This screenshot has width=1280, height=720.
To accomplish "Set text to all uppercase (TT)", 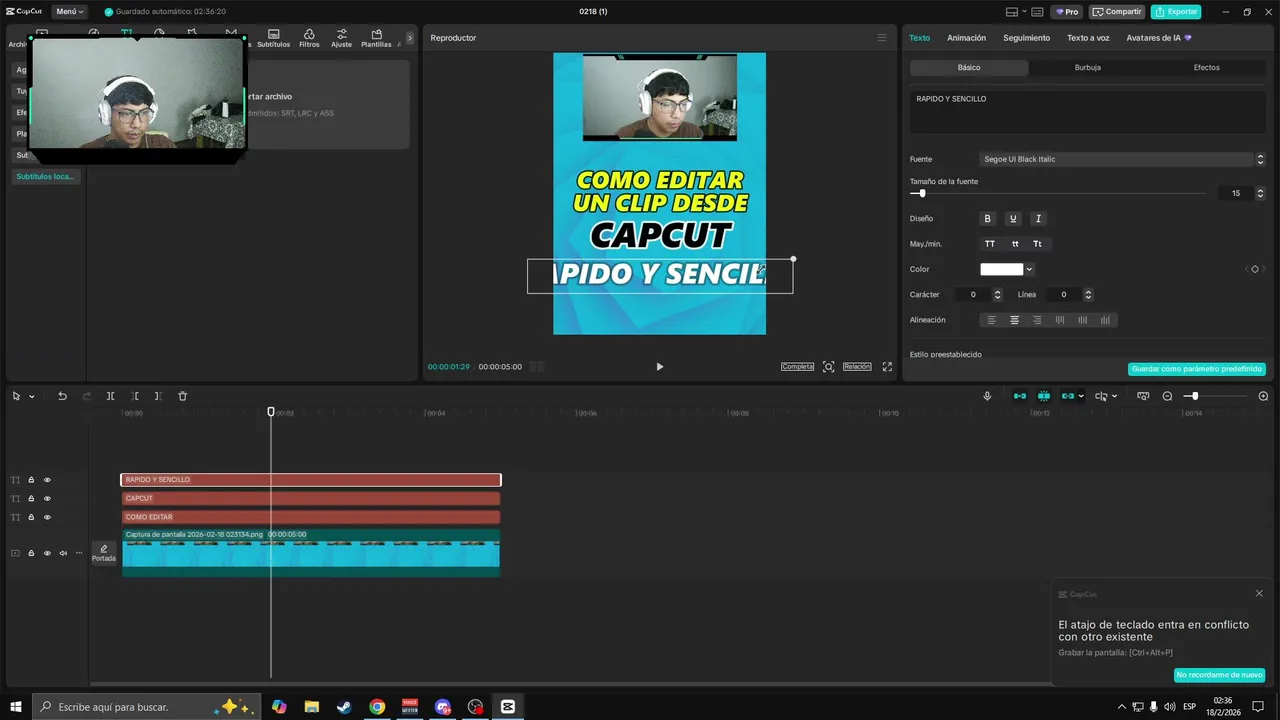I will click(x=990, y=244).
